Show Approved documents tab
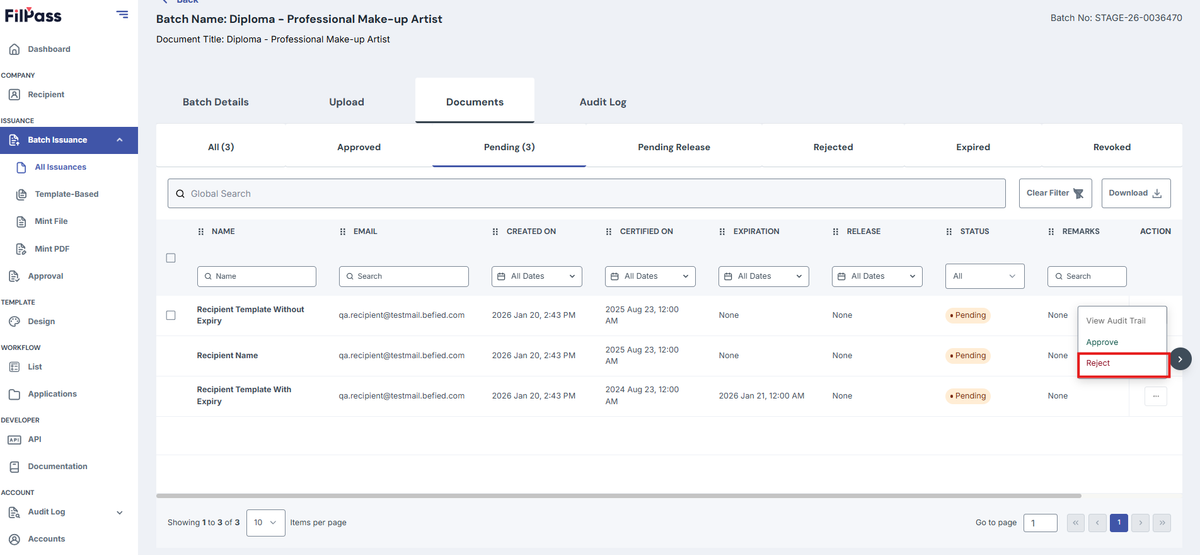The width and height of the screenshot is (1200, 555). pos(359,147)
